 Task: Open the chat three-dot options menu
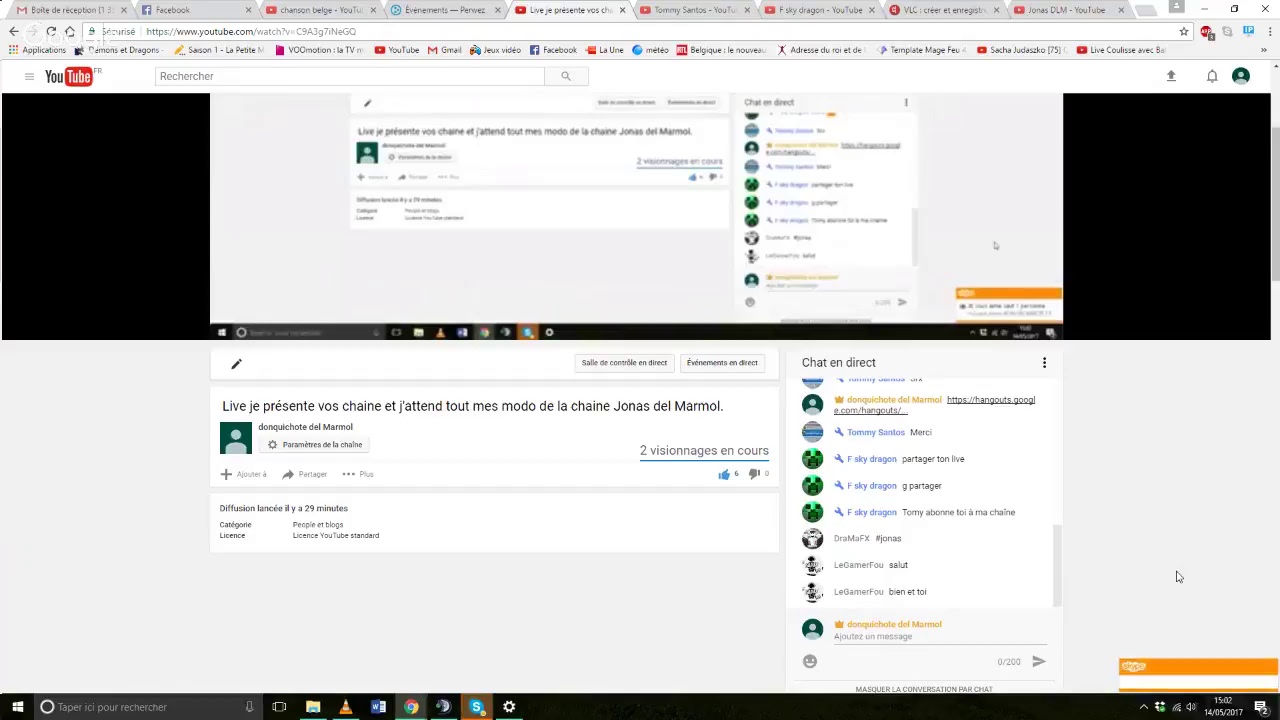(1044, 363)
